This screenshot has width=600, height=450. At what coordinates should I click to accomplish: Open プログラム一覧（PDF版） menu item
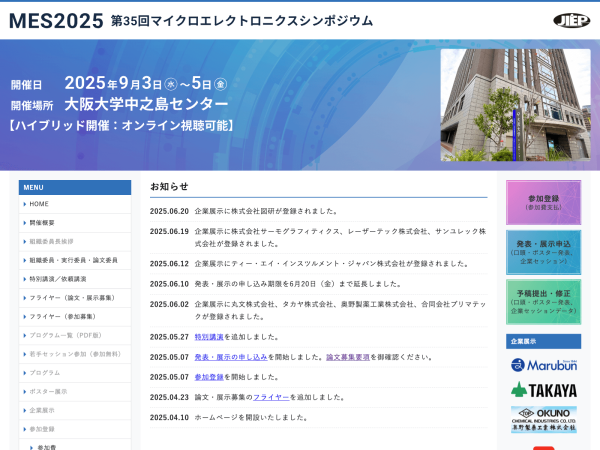point(75,335)
